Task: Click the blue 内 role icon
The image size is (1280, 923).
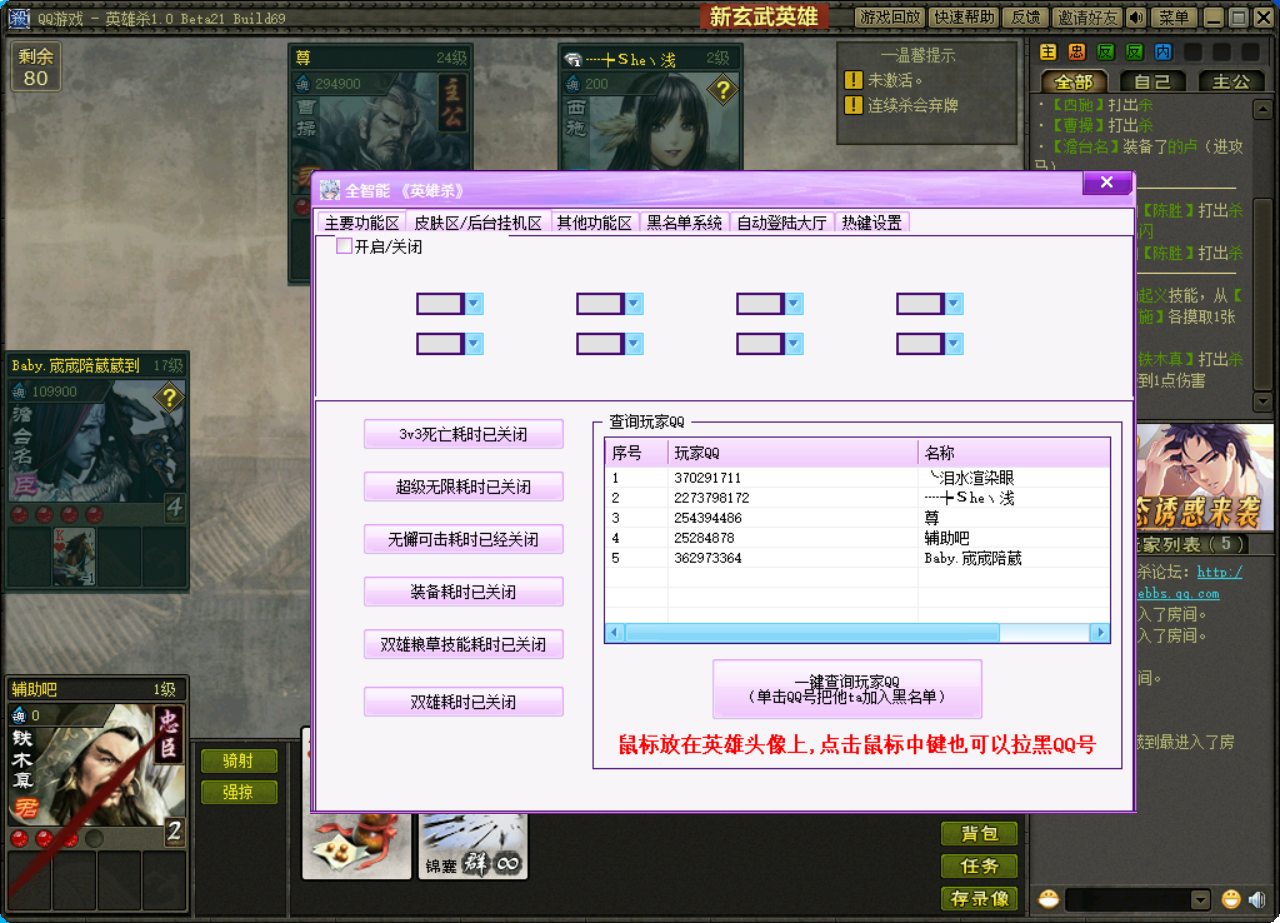Action: click(1163, 52)
